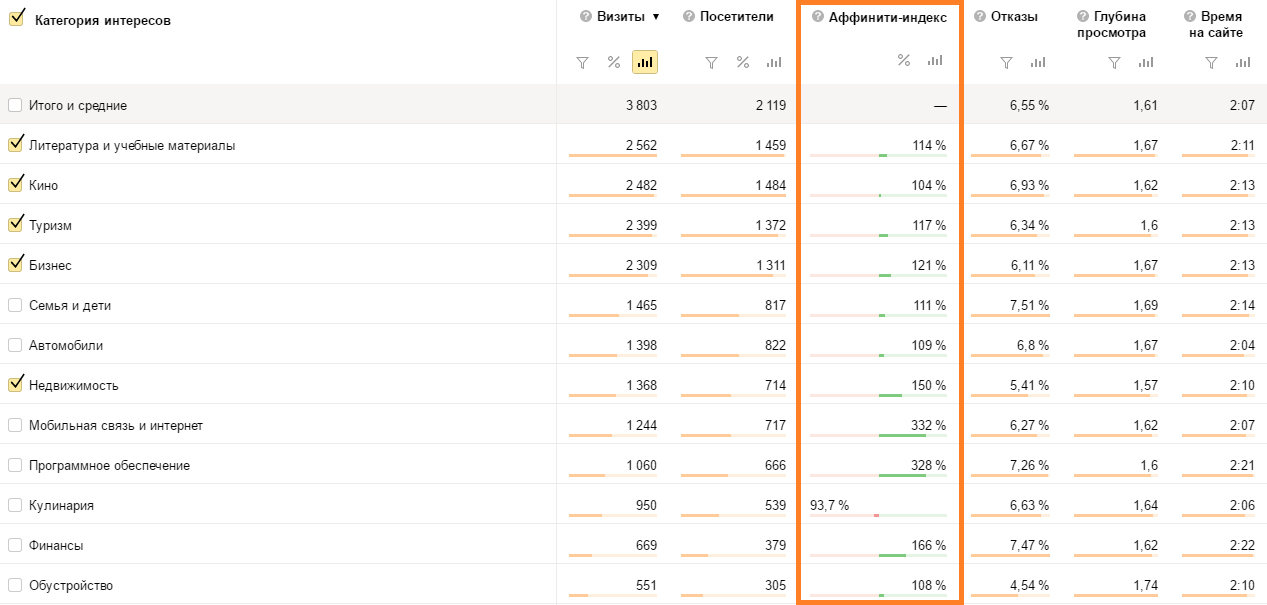Image resolution: width=1267 pixels, height=605 pixels.
Task: Uncheck the Туризм row checkbox
Action: 15,225
